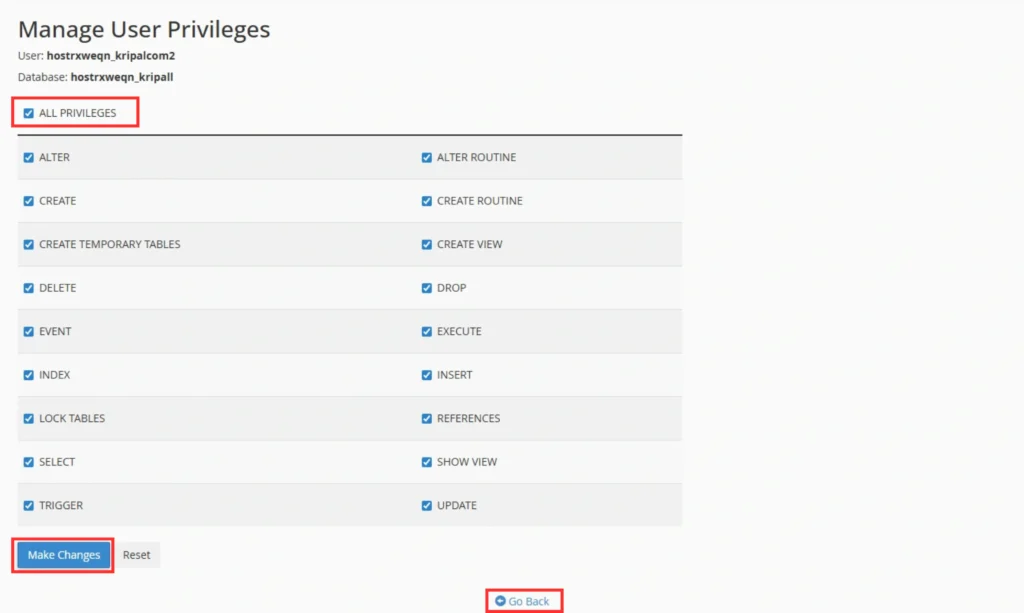
Task: Toggle the CREATE ROUTINE checkbox
Action: click(x=426, y=201)
